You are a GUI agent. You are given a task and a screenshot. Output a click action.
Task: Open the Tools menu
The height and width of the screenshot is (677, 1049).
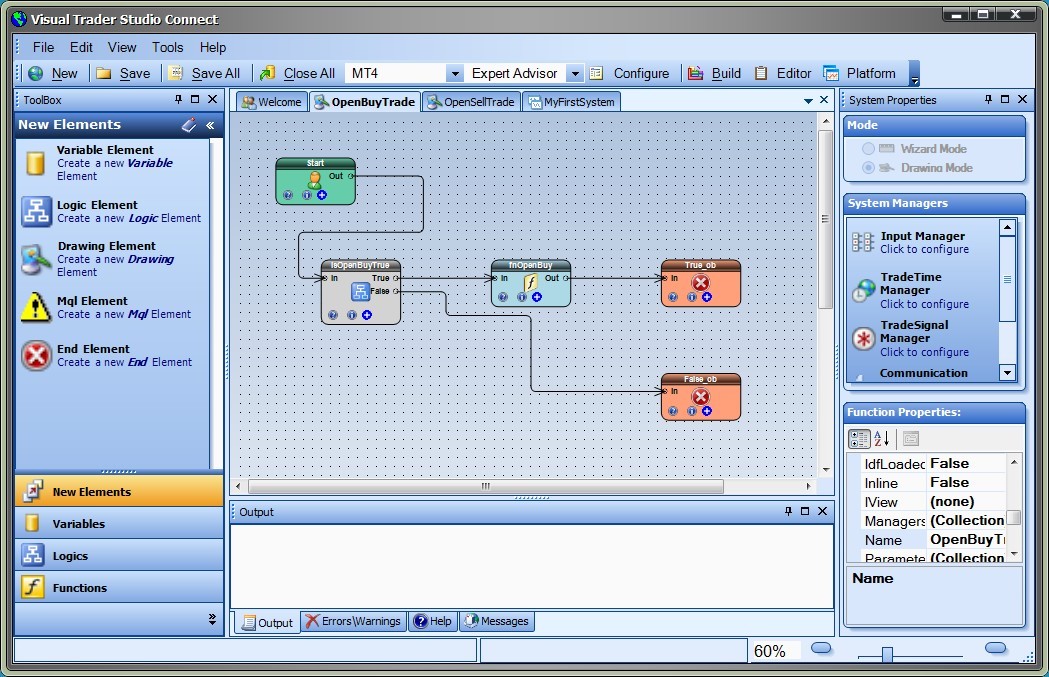pyautogui.click(x=167, y=47)
